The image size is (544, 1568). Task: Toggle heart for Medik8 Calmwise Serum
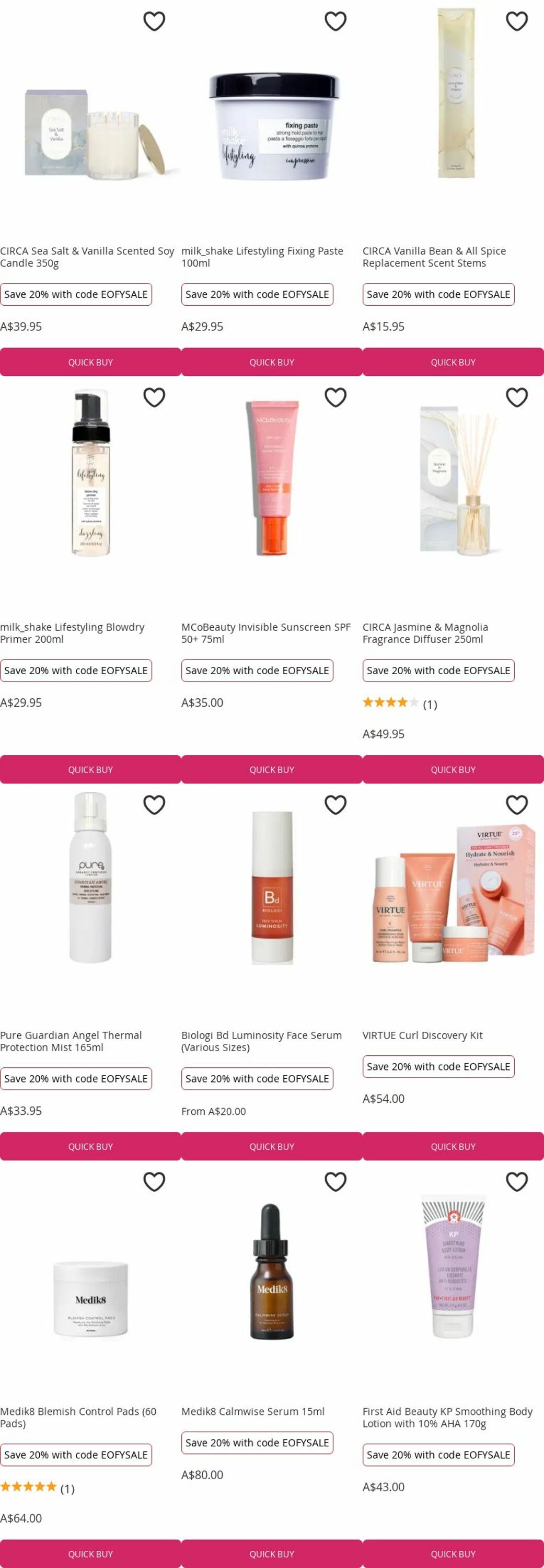[x=335, y=1181]
